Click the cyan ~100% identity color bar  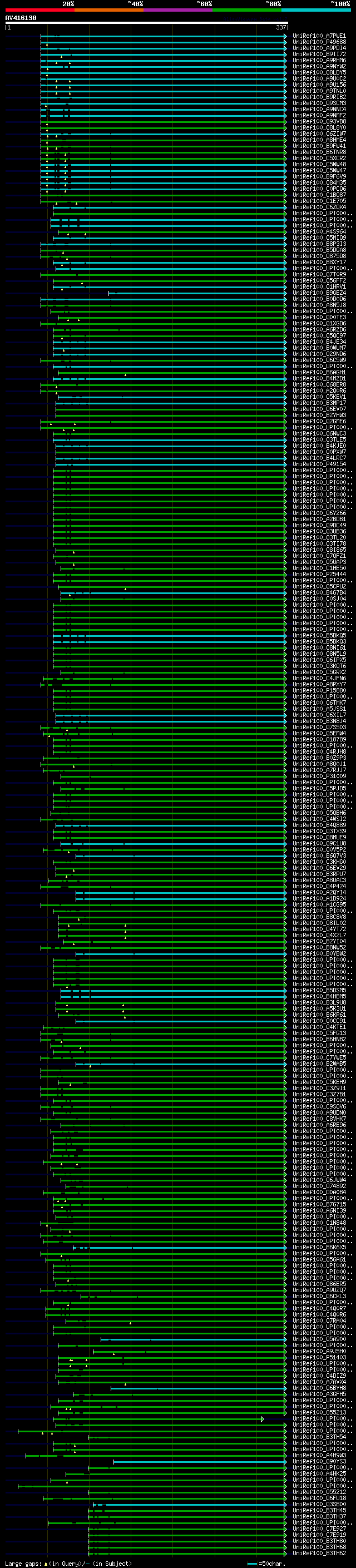(316, 10)
